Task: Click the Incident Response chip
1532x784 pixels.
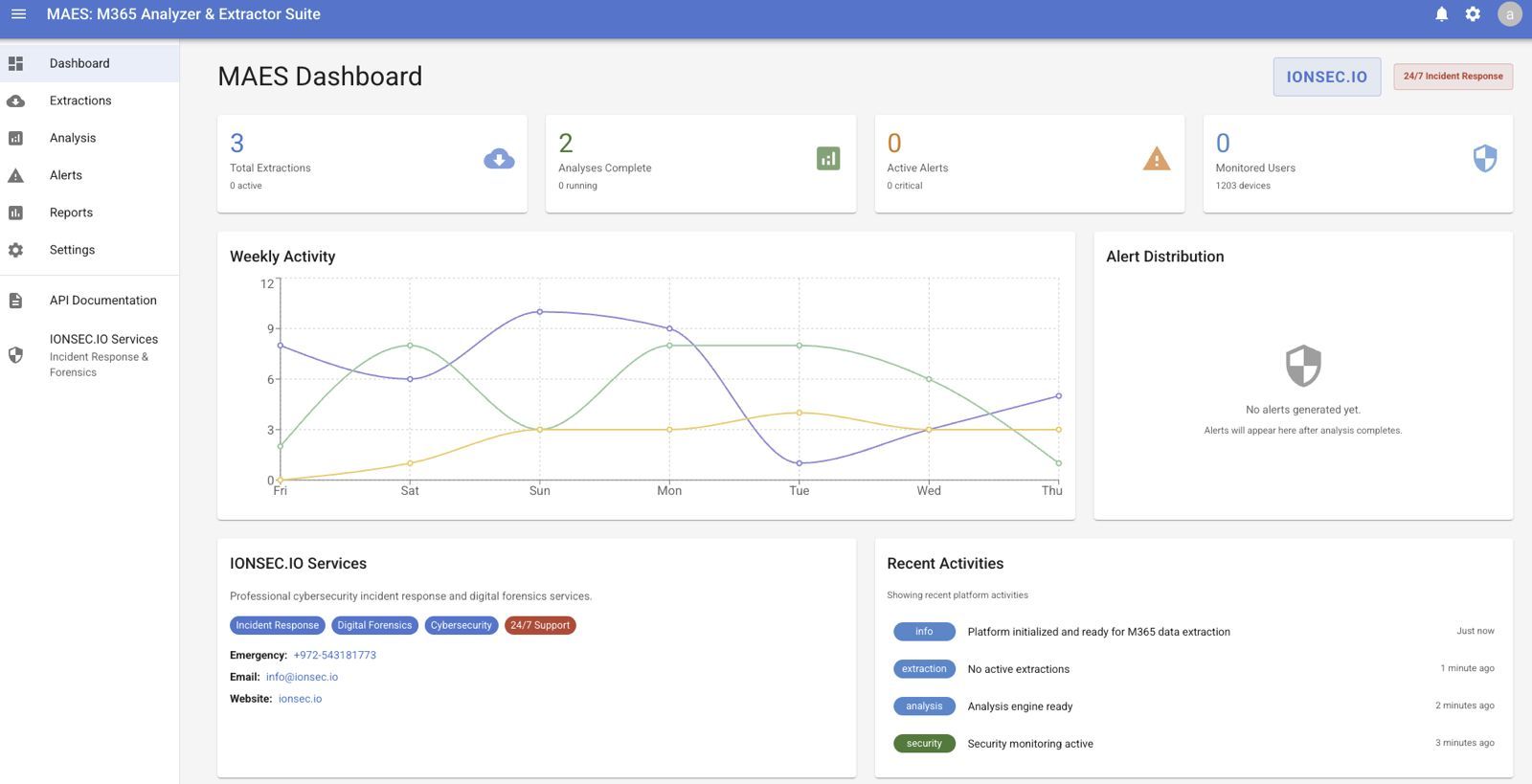Action: tap(278, 625)
